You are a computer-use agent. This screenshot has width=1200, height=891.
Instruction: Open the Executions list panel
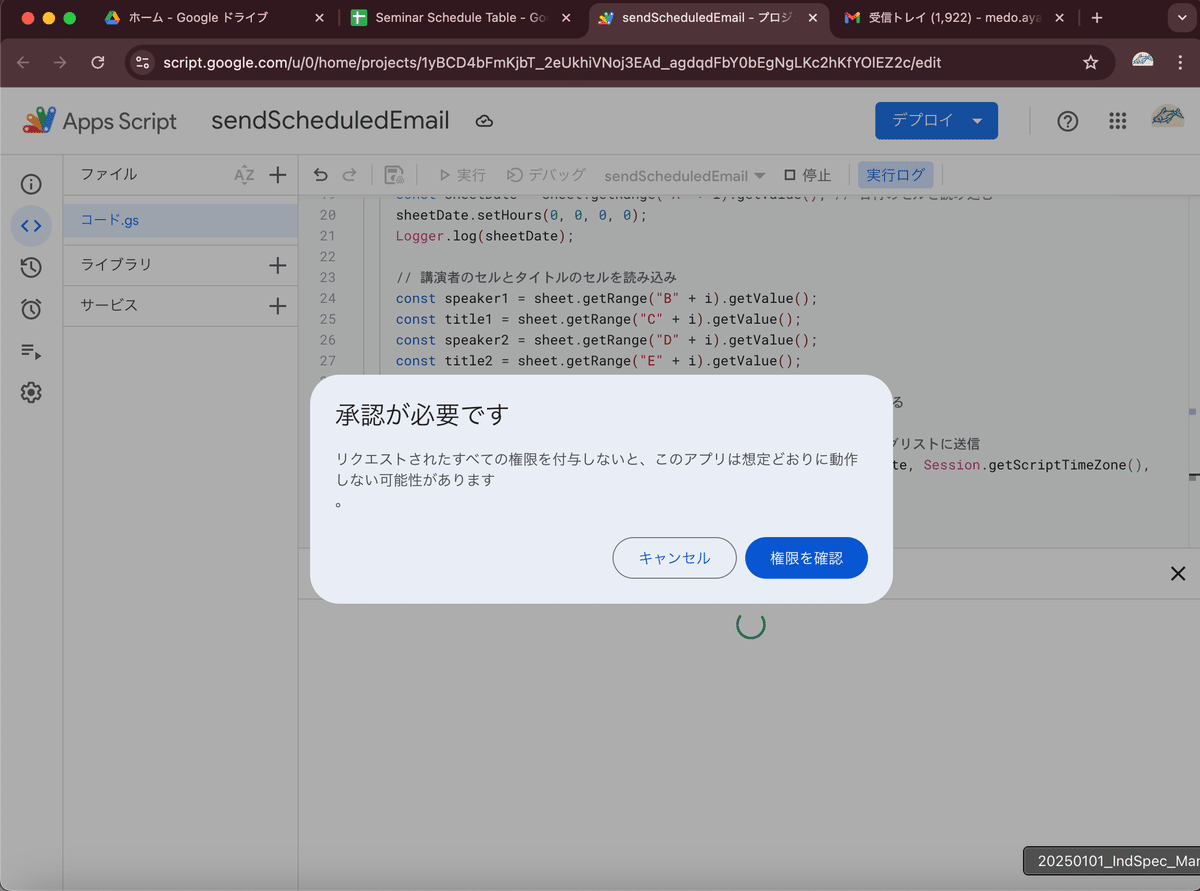[x=31, y=351]
